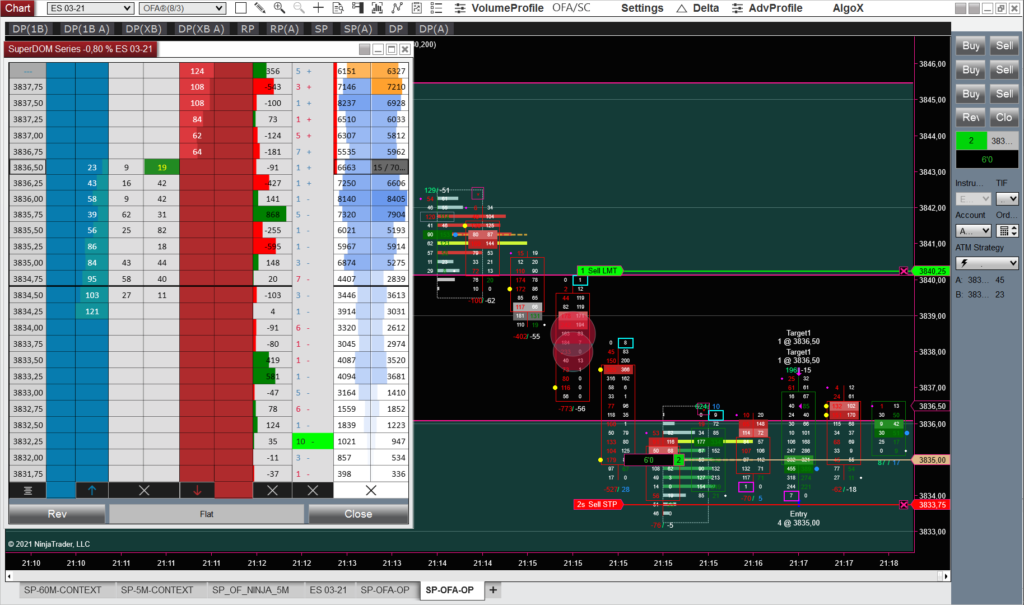Cancel the Sell STP order with X marker
Screen dimensions: 1024x605
click(x=904, y=504)
